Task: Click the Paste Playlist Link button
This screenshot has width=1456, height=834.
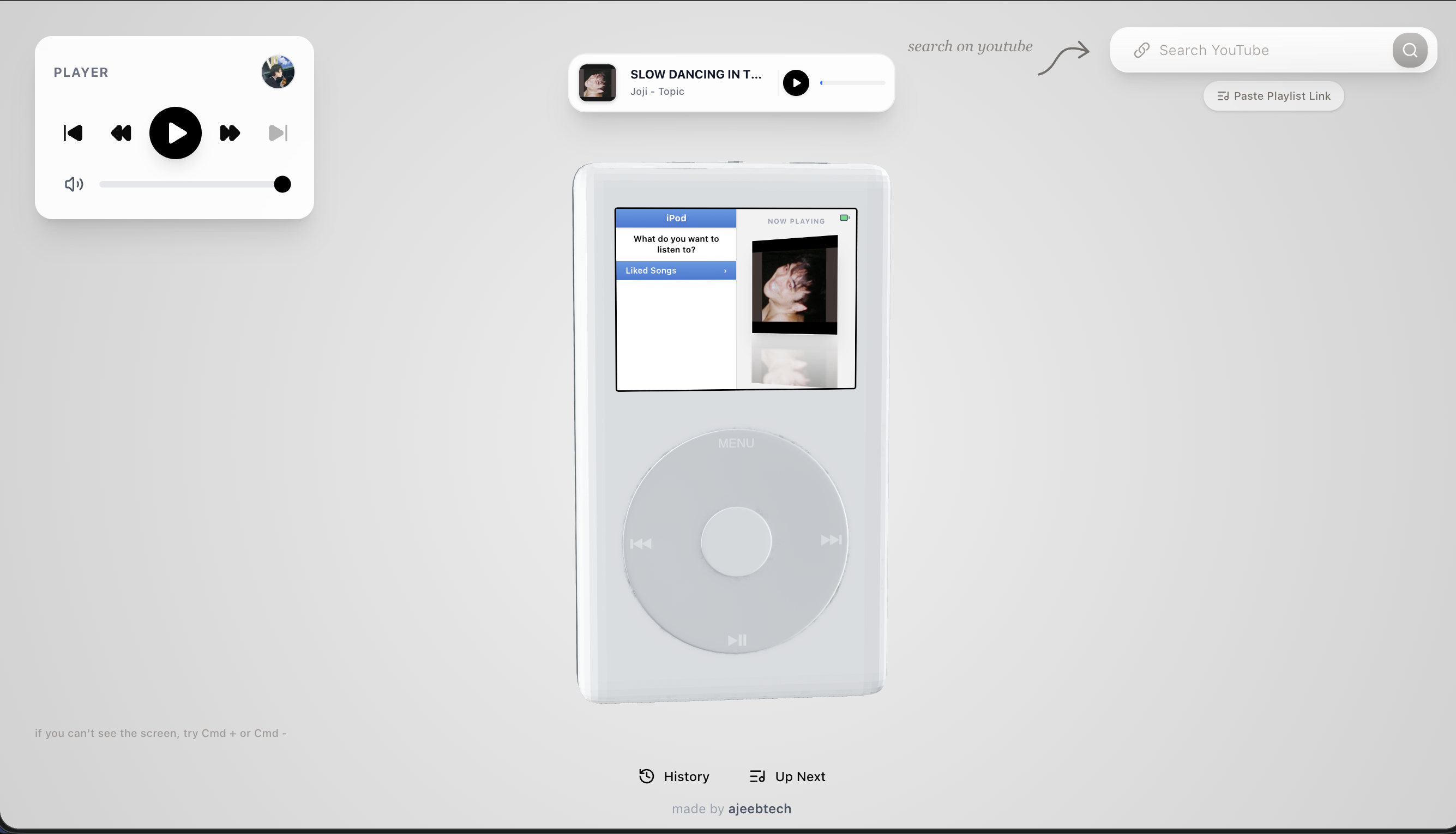Action: tap(1273, 96)
